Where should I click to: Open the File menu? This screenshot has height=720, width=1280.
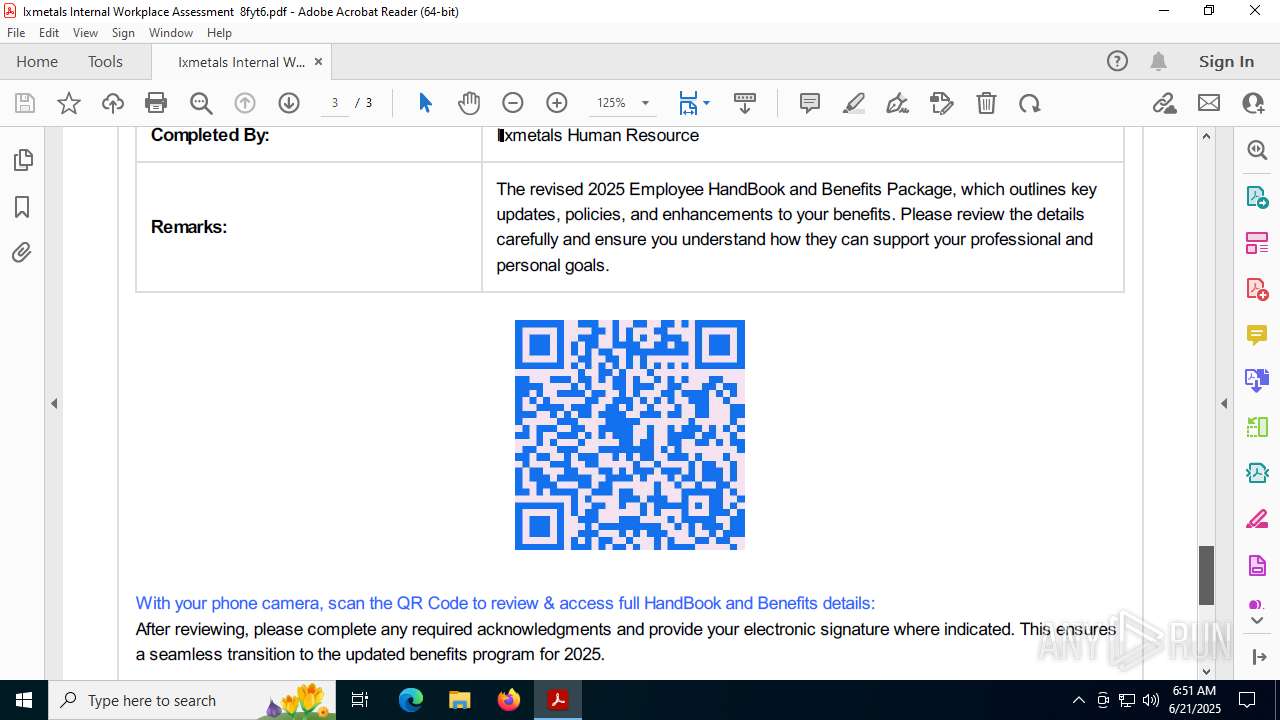coord(16,33)
